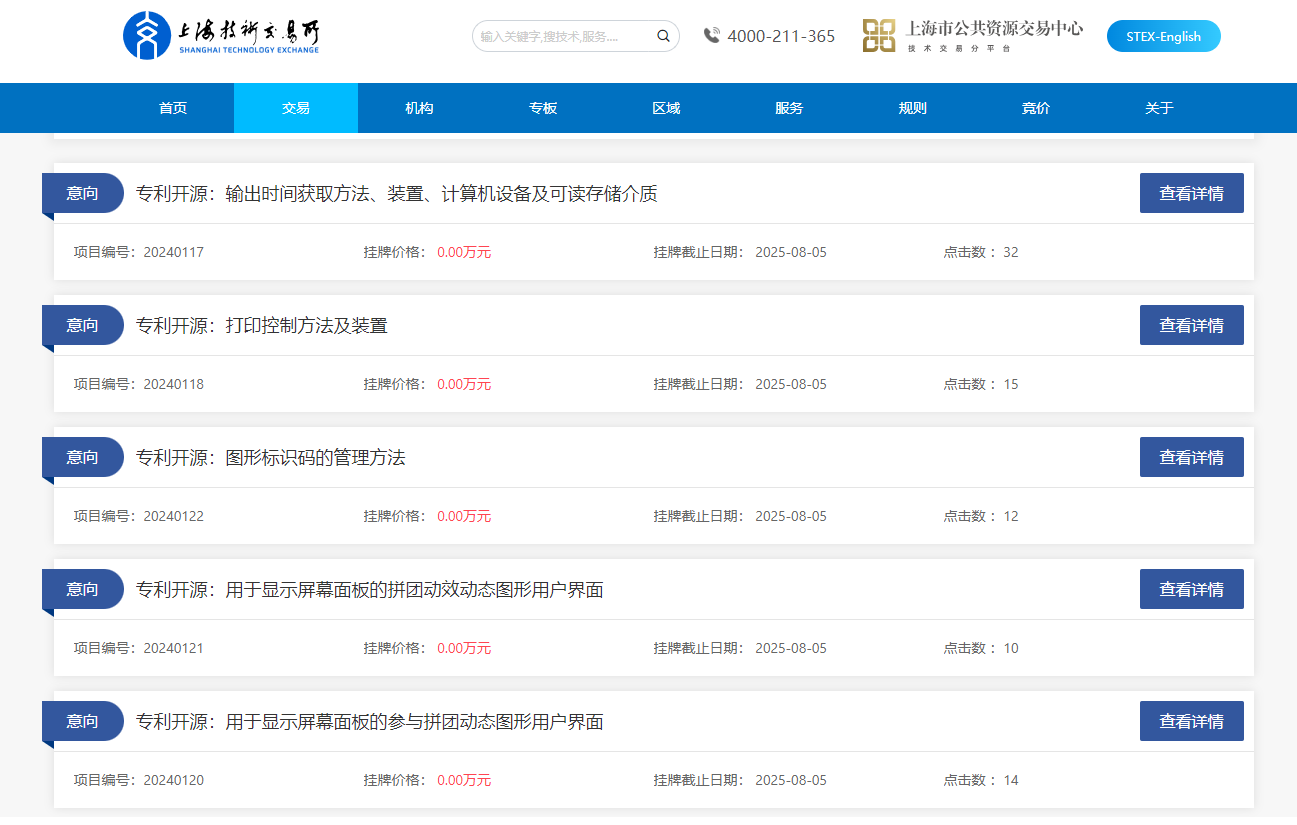
Task: Select project number text 20240122
Action: [174, 516]
